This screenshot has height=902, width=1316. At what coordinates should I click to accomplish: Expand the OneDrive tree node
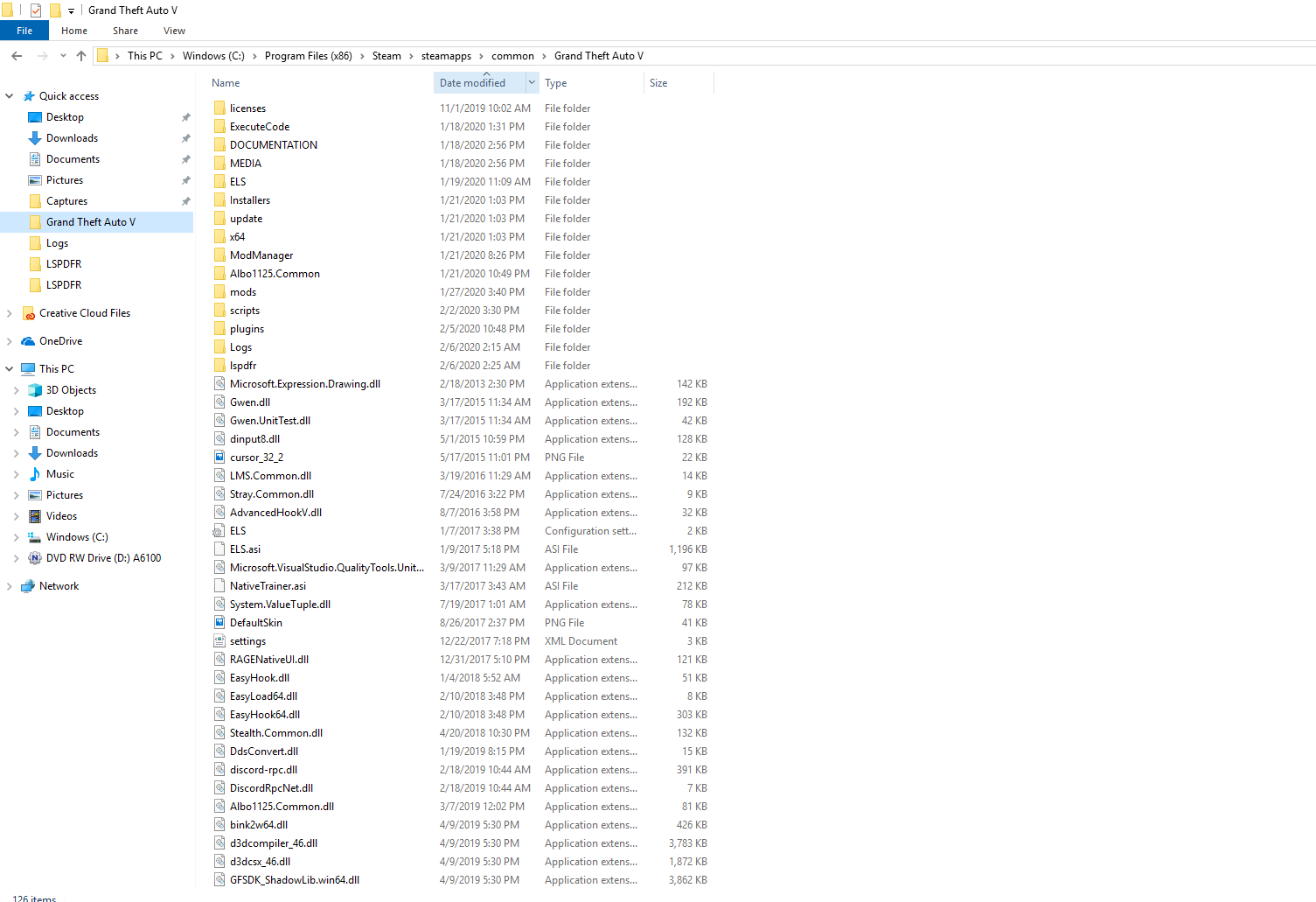click(10, 341)
